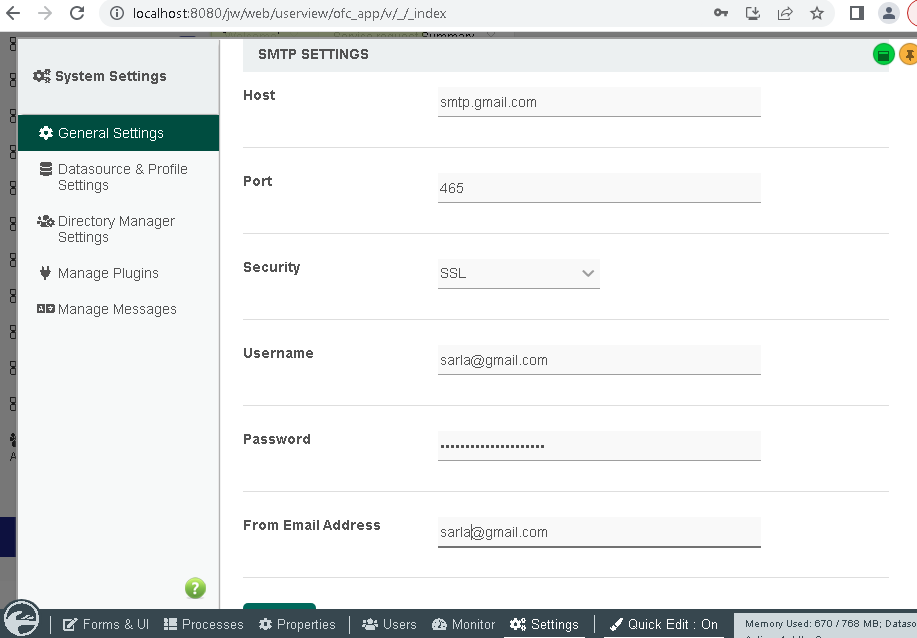Click the password key icon in address bar
The image size is (917, 638).
720,14
